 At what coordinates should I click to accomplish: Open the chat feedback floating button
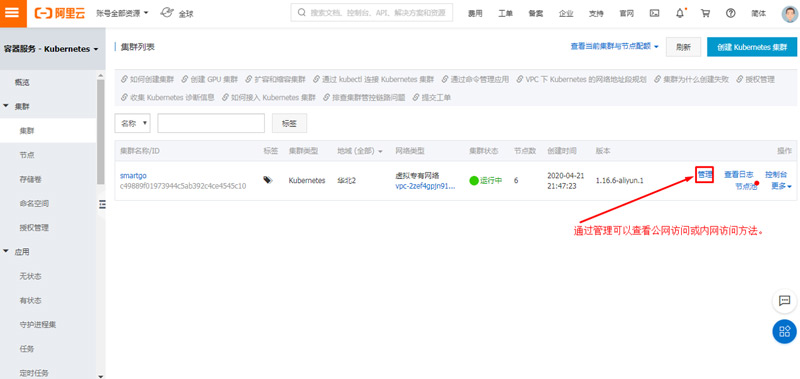(785, 301)
